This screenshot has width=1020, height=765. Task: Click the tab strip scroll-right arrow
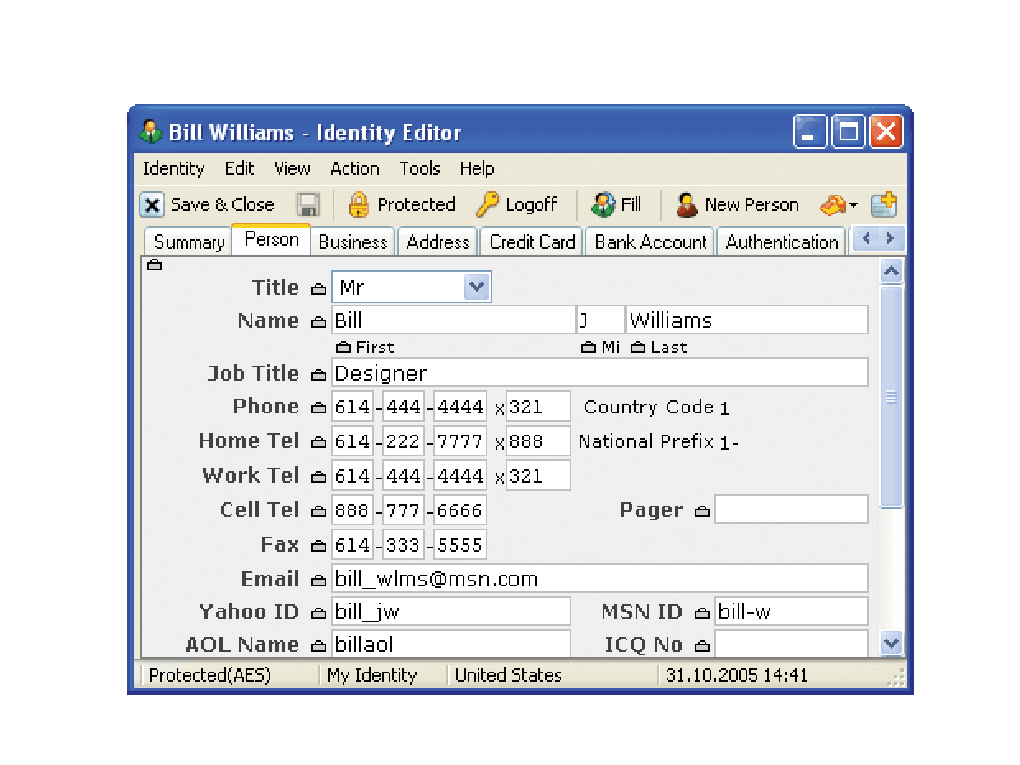[x=890, y=239]
